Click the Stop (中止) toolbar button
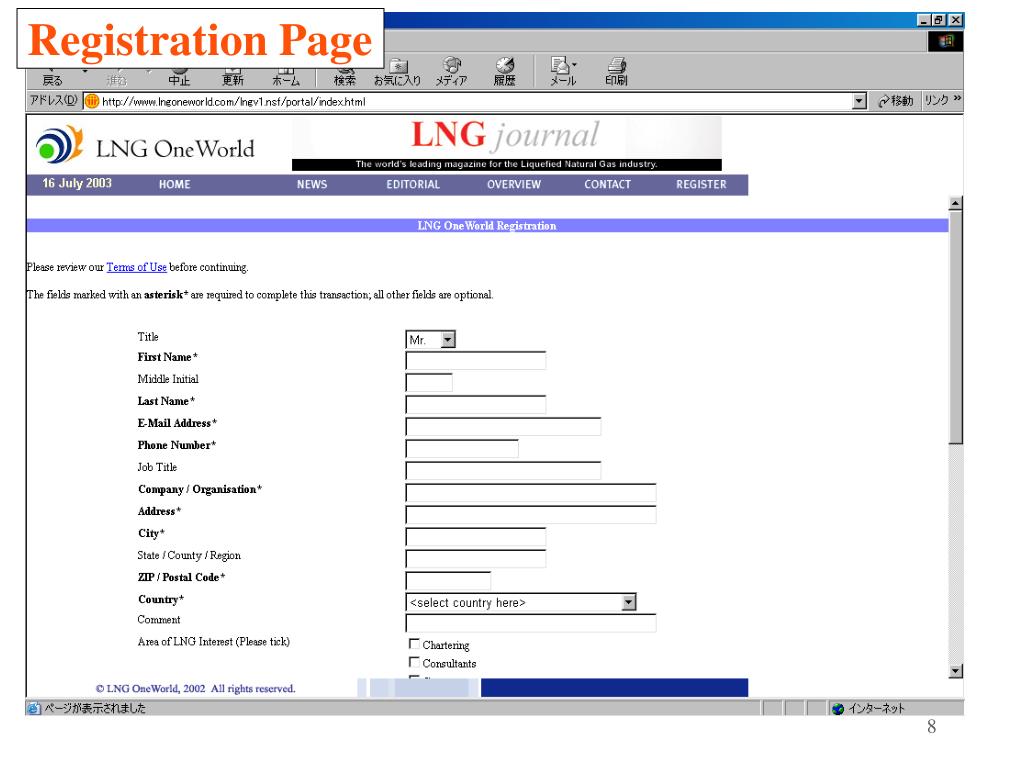1024x768 pixels. click(179, 79)
